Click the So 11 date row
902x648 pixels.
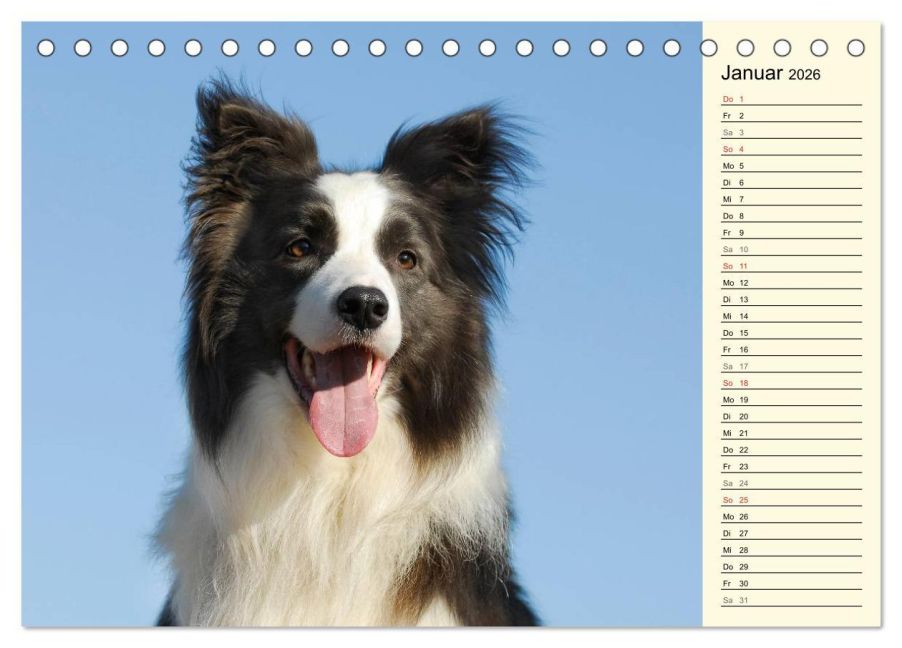tap(791, 266)
